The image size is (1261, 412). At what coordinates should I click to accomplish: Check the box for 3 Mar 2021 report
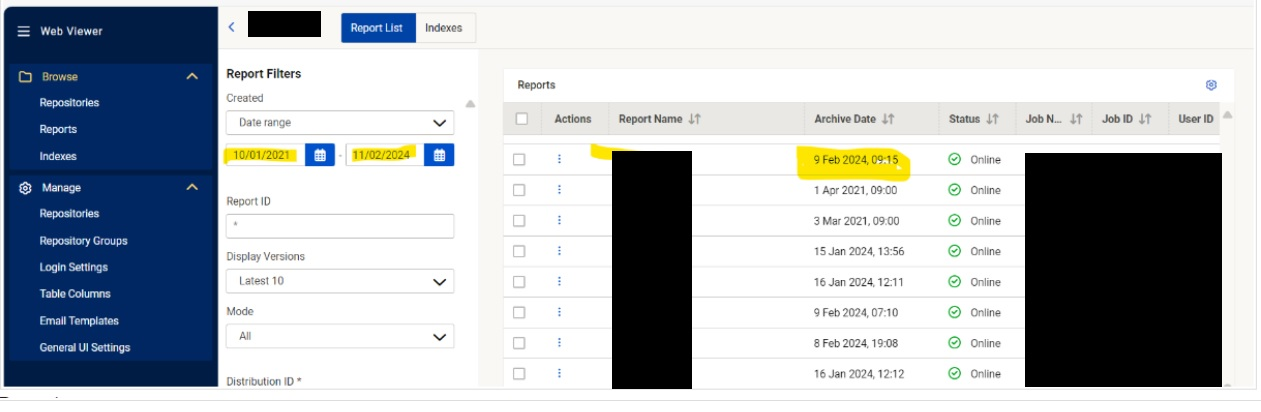pos(519,221)
